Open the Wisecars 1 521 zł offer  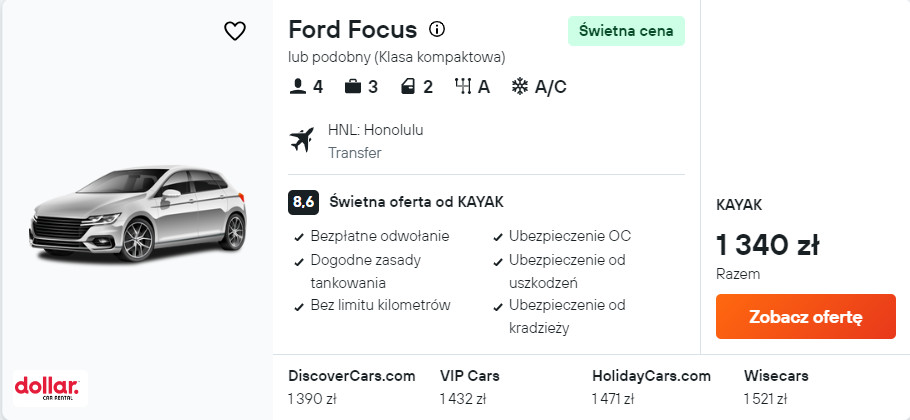click(776, 387)
